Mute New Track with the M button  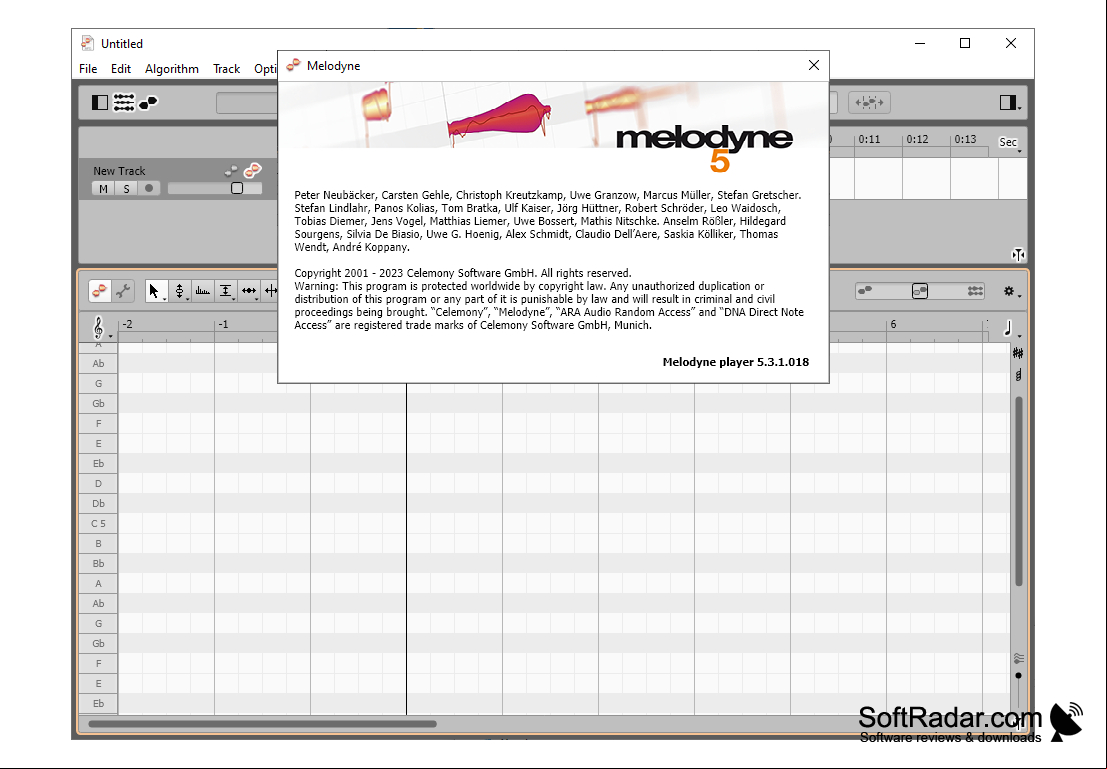(x=103, y=189)
